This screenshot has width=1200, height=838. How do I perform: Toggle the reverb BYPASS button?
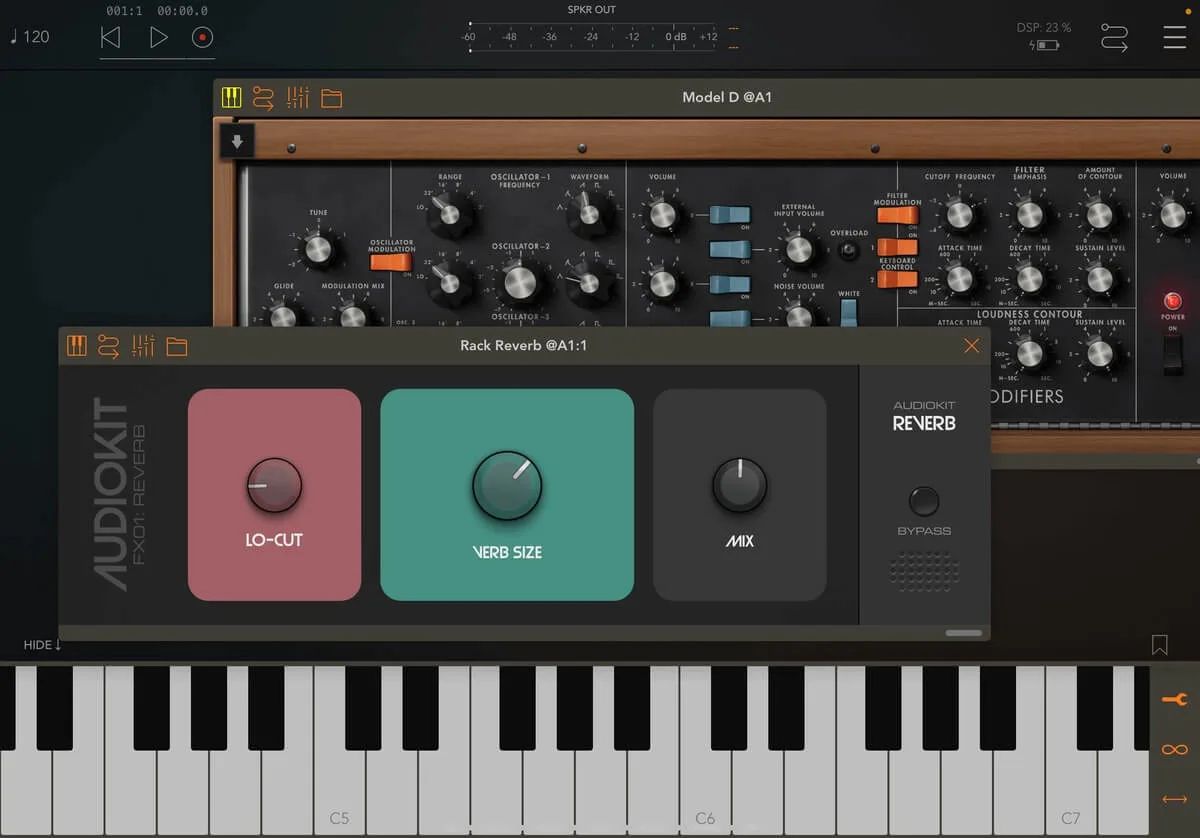[924, 501]
